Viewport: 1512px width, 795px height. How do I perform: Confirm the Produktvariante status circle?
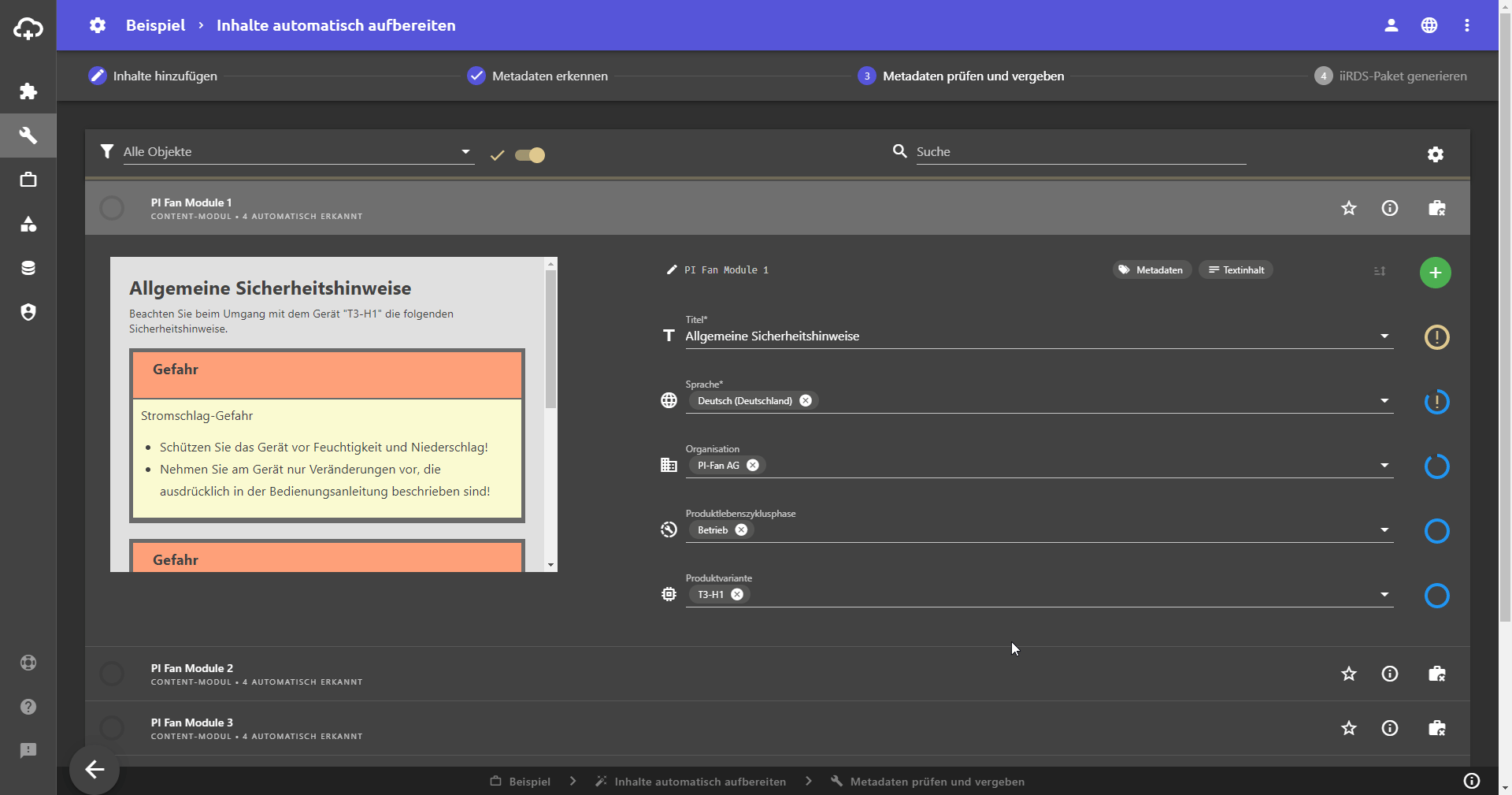(1437, 596)
